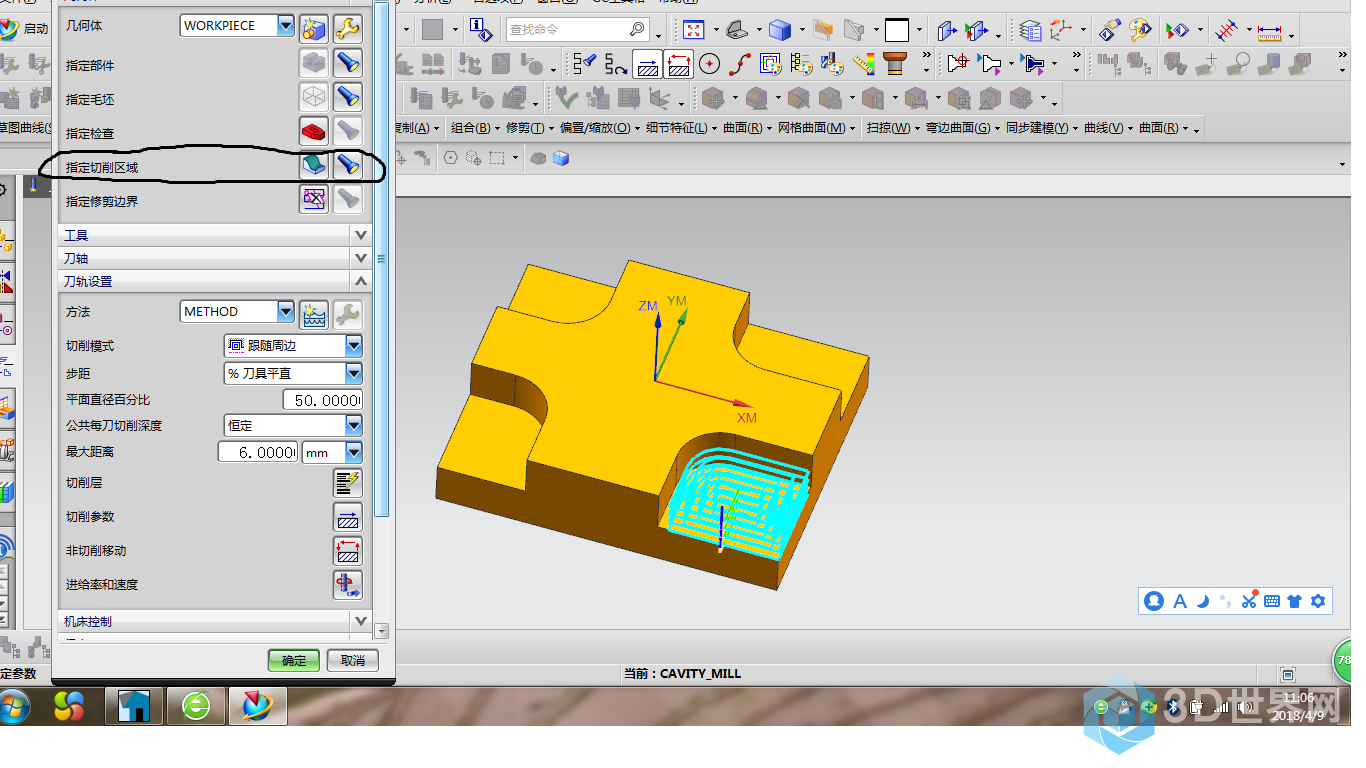Click the 指定切削区域 cut area icon

tap(314, 165)
